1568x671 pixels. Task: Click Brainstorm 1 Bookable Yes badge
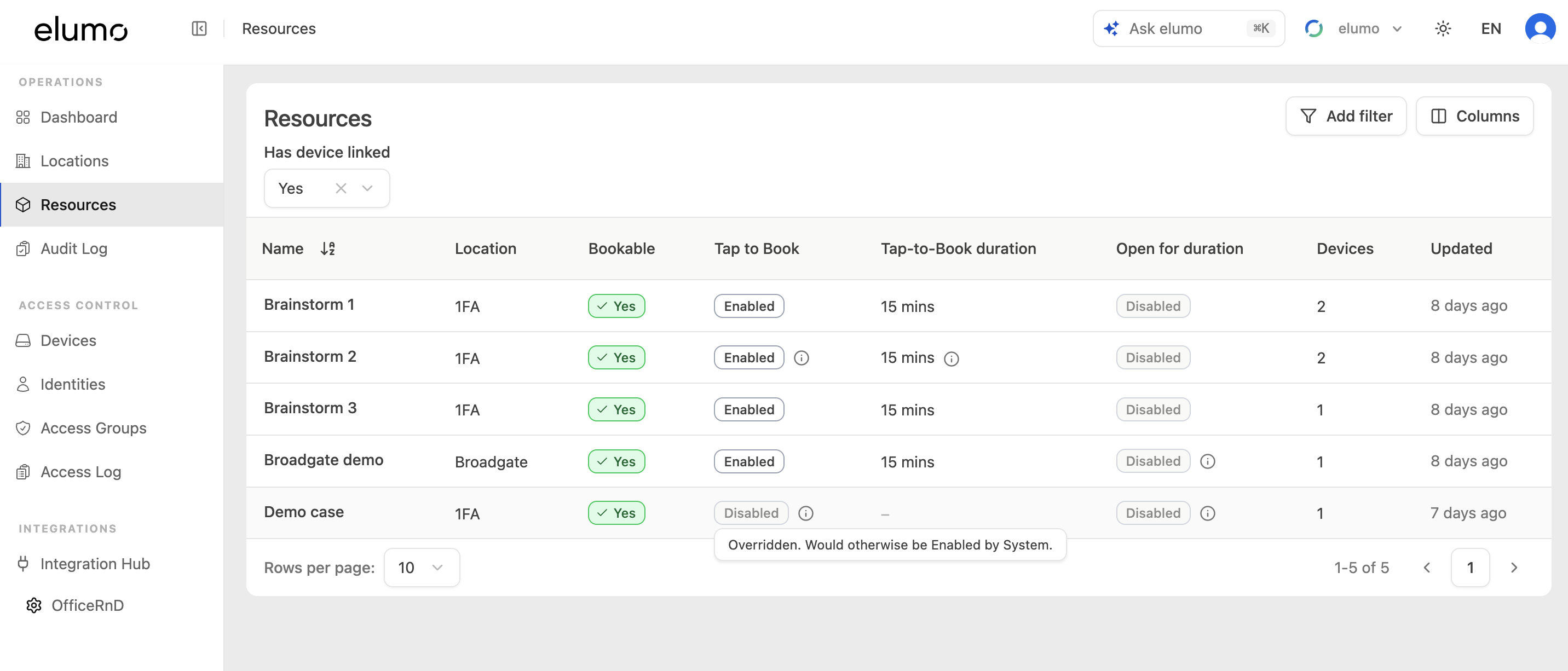point(616,306)
